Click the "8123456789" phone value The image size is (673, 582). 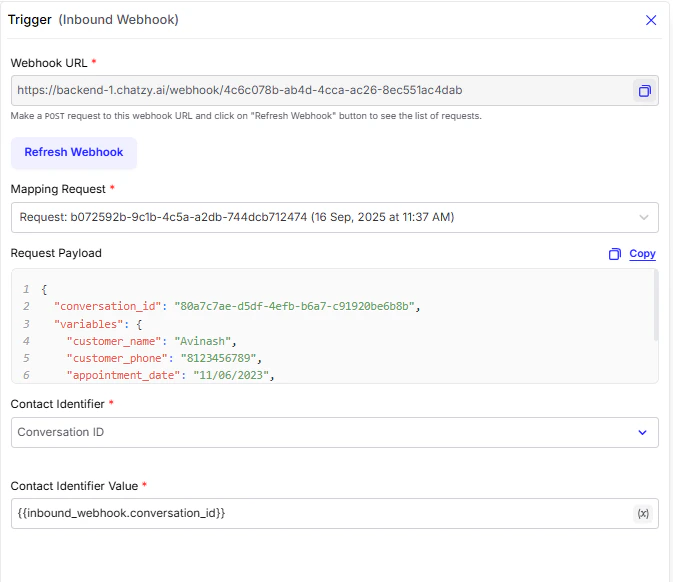(218, 358)
